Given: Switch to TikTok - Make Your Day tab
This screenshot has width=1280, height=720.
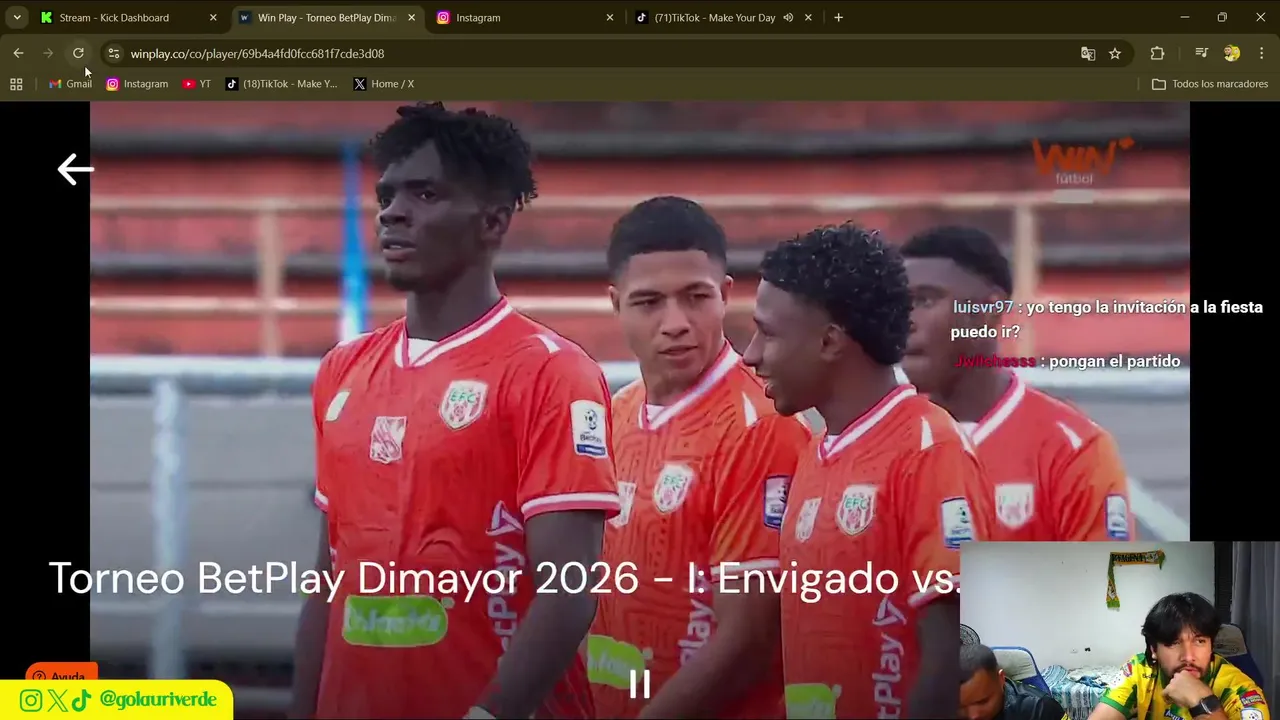Looking at the screenshot, I should (724, 17).
